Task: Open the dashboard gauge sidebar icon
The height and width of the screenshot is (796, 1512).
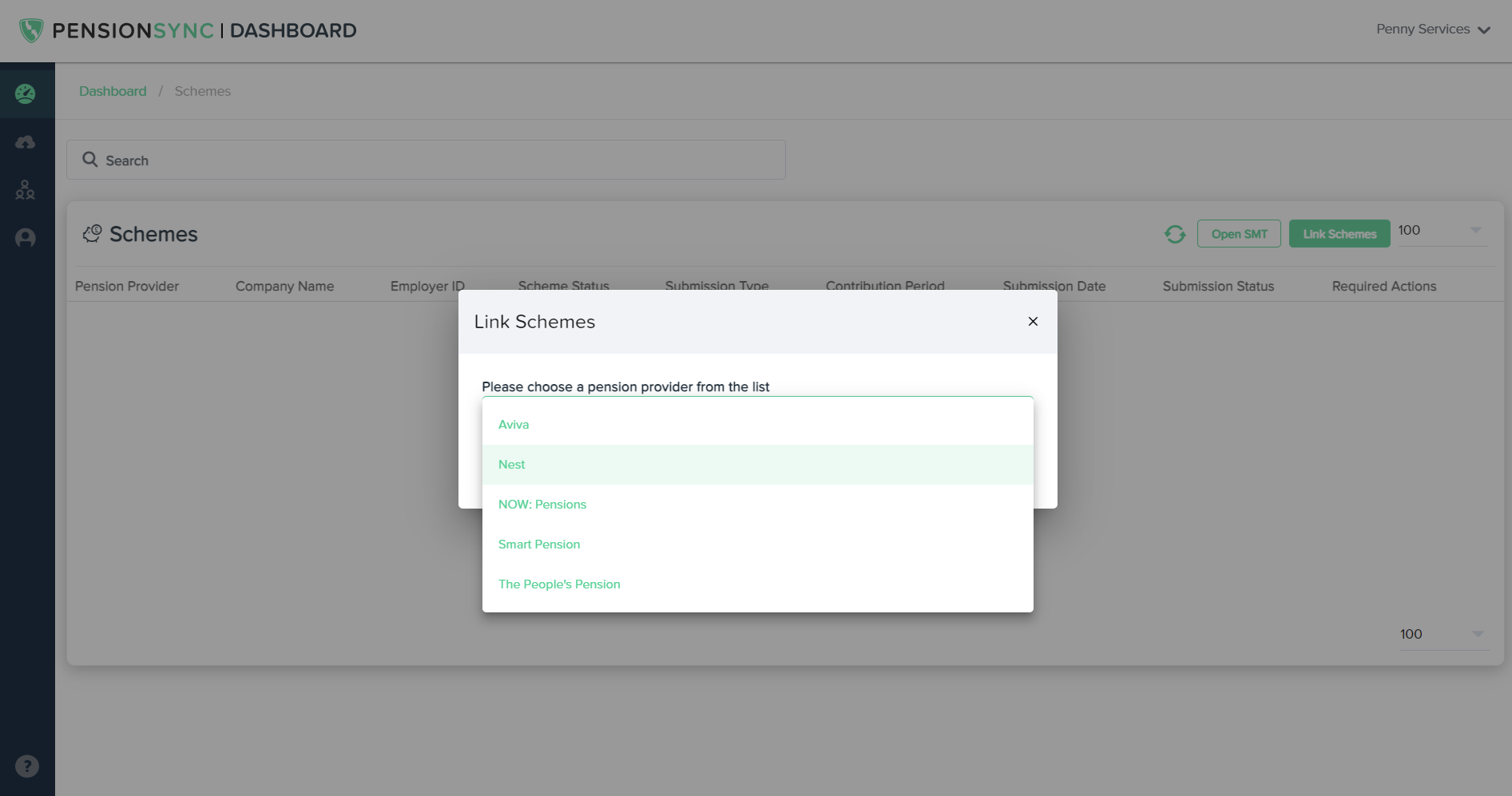Action: (x=26, y=94)
